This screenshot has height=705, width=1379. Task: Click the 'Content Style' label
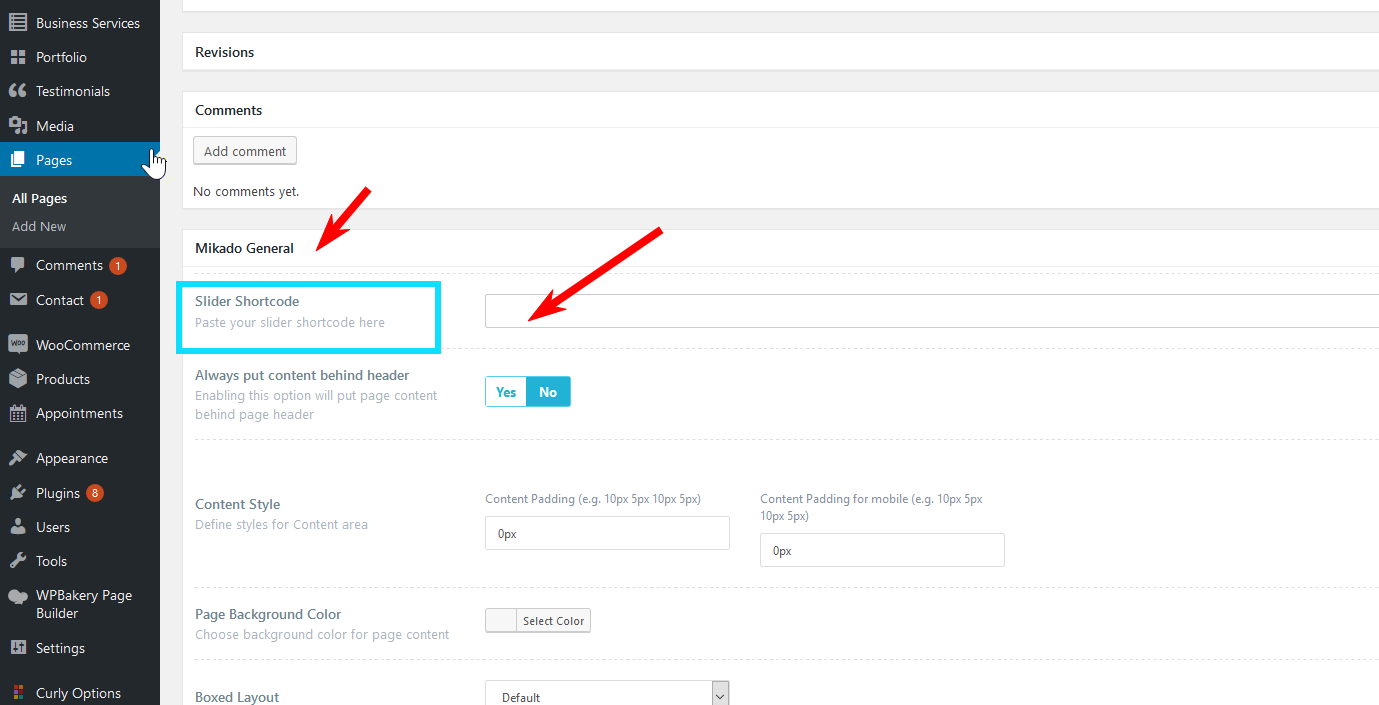[x=237, y=504]
